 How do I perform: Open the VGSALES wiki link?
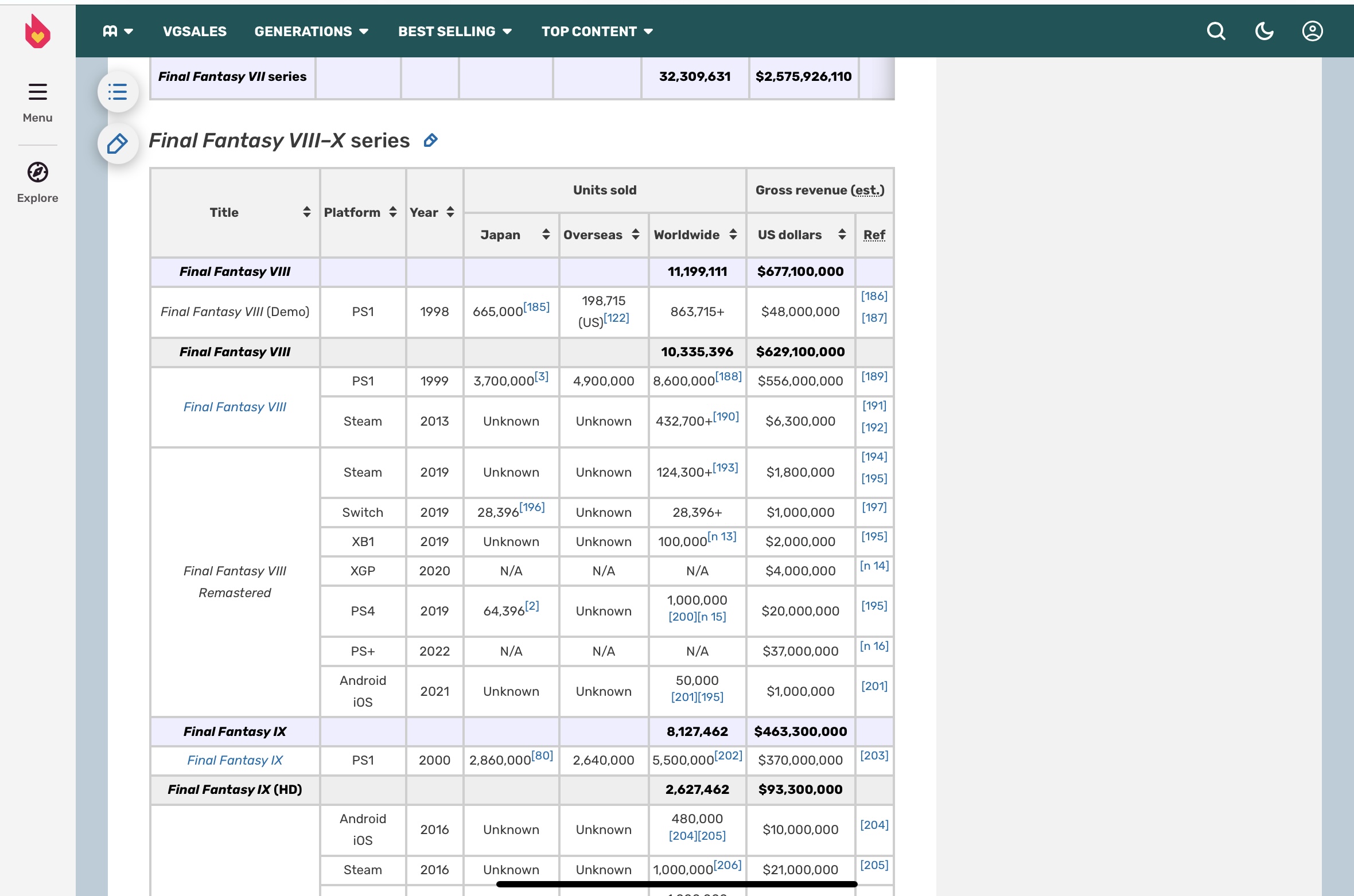[194, 32]
